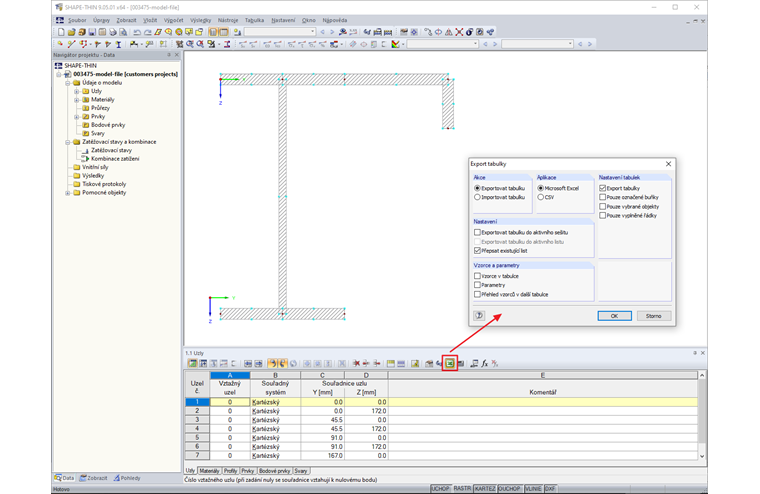Click the Pohledy navigator tab icon
760x494 pixels.
click(117, 478)
